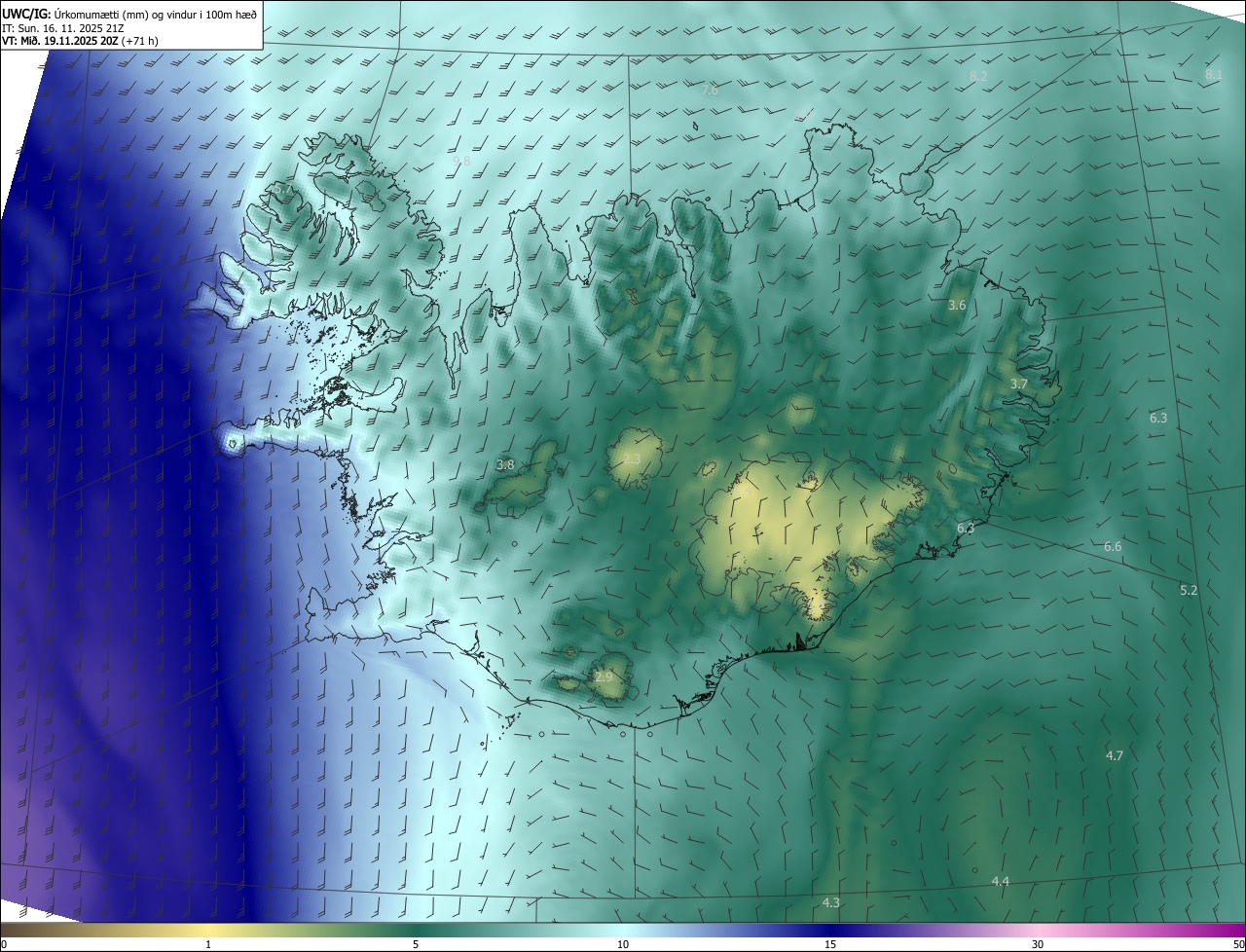The height and width of the screenshot is (952, 1246).
Task: Click the colorbar tick label 15
Action: click(830, 945)
